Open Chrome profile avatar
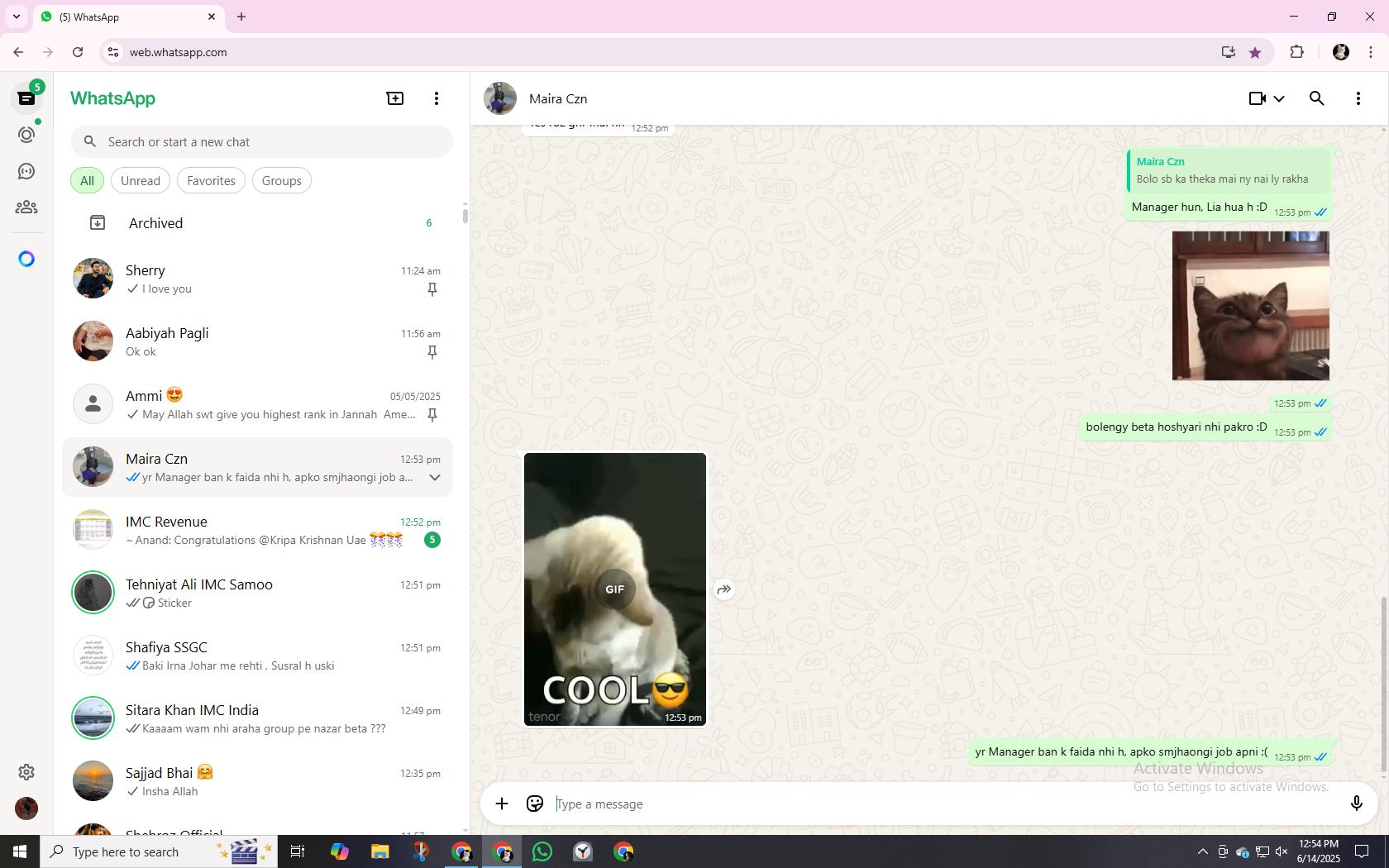This screenshot has width=1389, height=868. [1341, 52]
